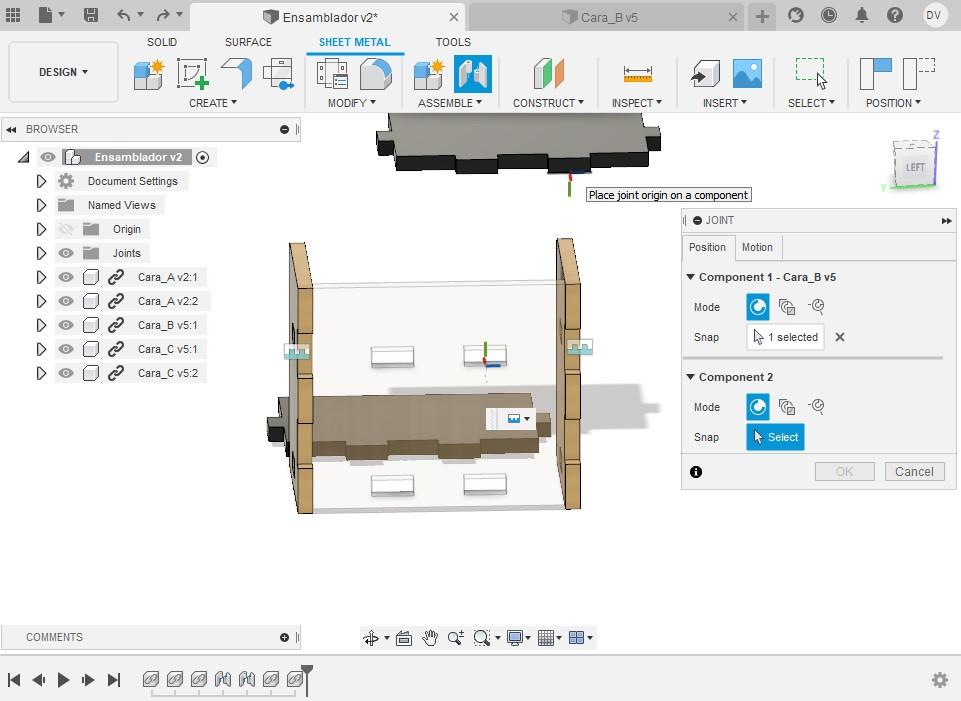The width and height of the screenshot is (961, 701).
Task: Open the Extensions icon in title bar
Action: [796, 15]
